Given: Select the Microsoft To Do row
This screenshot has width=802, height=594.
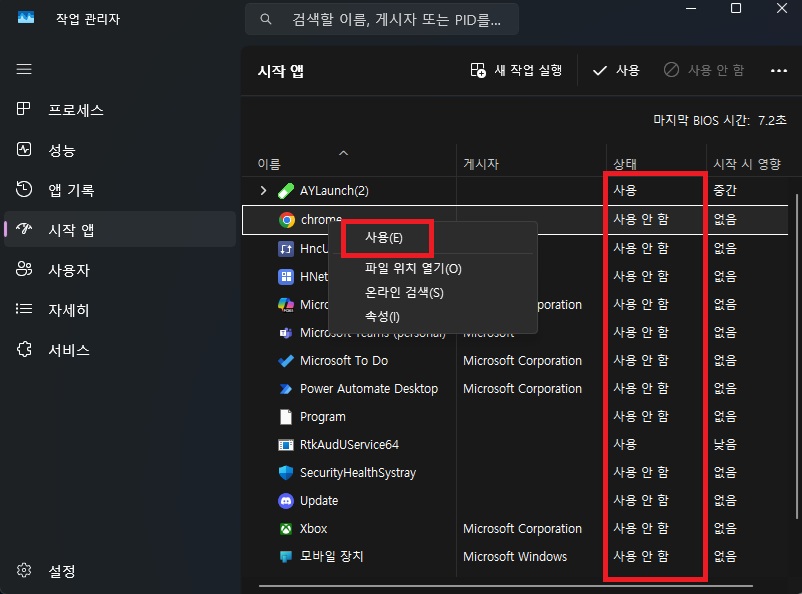Looking at the screenshot, I should pyautogui.click(x=515, y=361).
